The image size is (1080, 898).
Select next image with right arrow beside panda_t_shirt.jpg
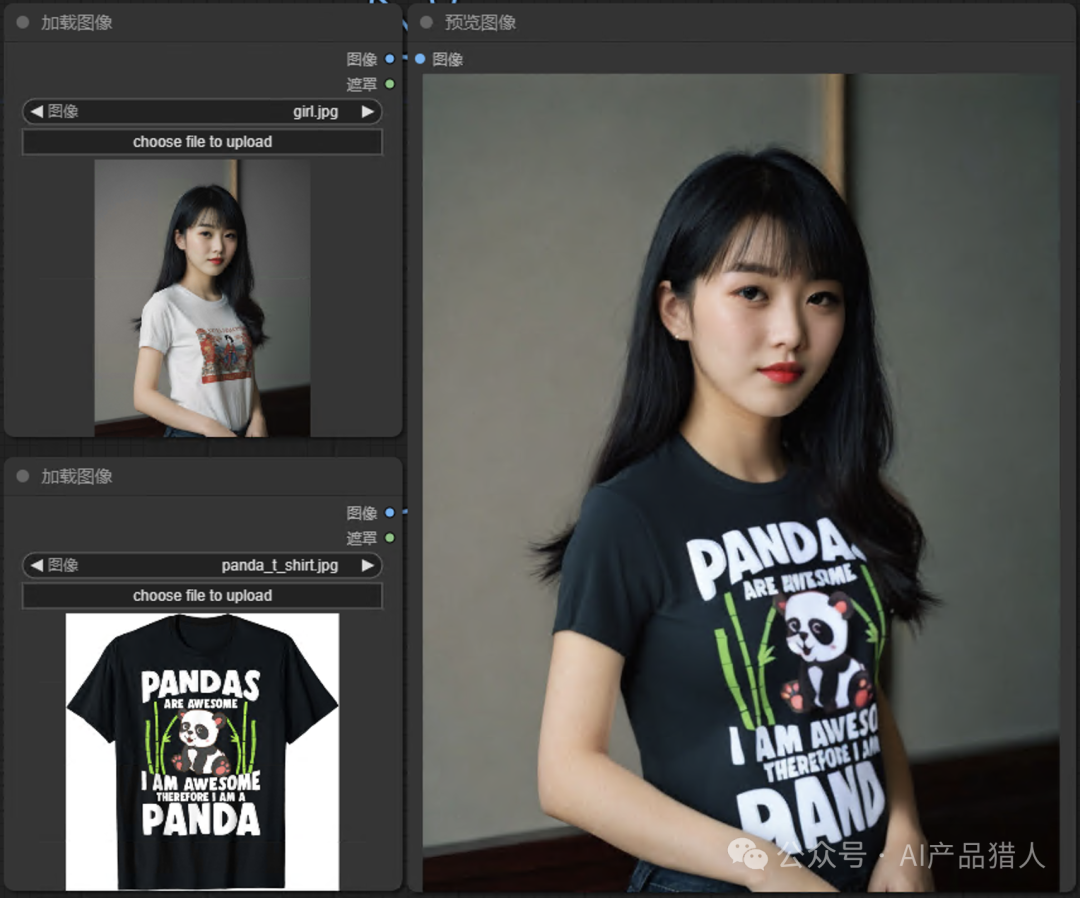coord(368,565)
